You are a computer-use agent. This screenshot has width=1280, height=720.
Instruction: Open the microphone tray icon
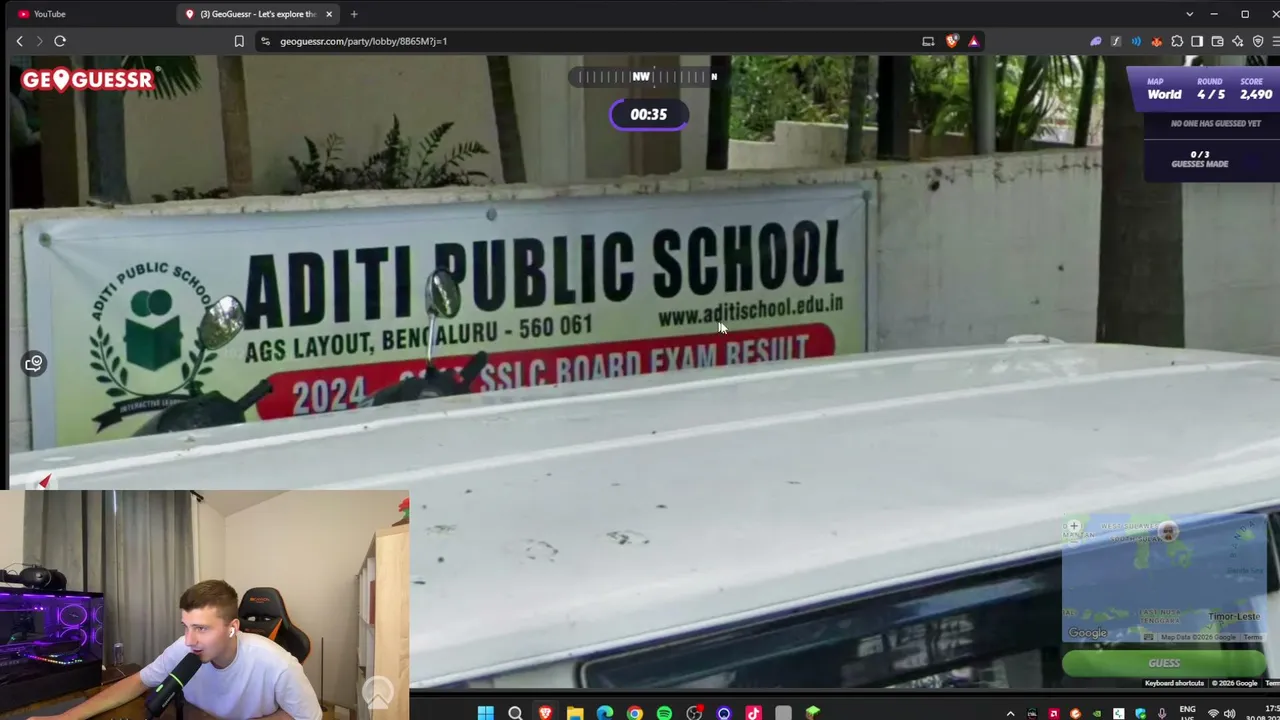[x=1162, y=713]
